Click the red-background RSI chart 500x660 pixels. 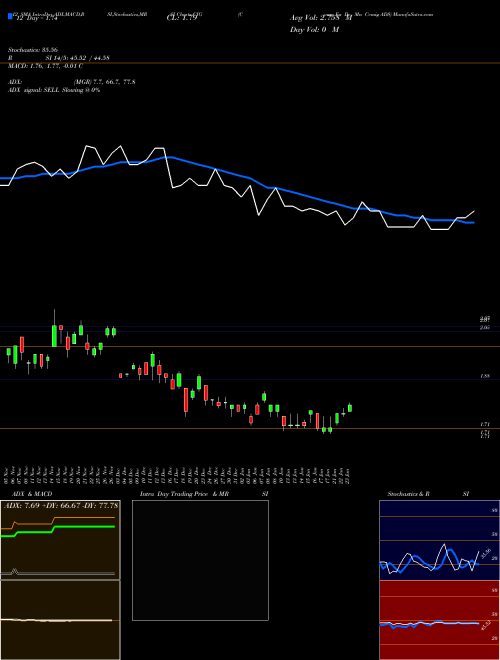[x=439, y=620]
